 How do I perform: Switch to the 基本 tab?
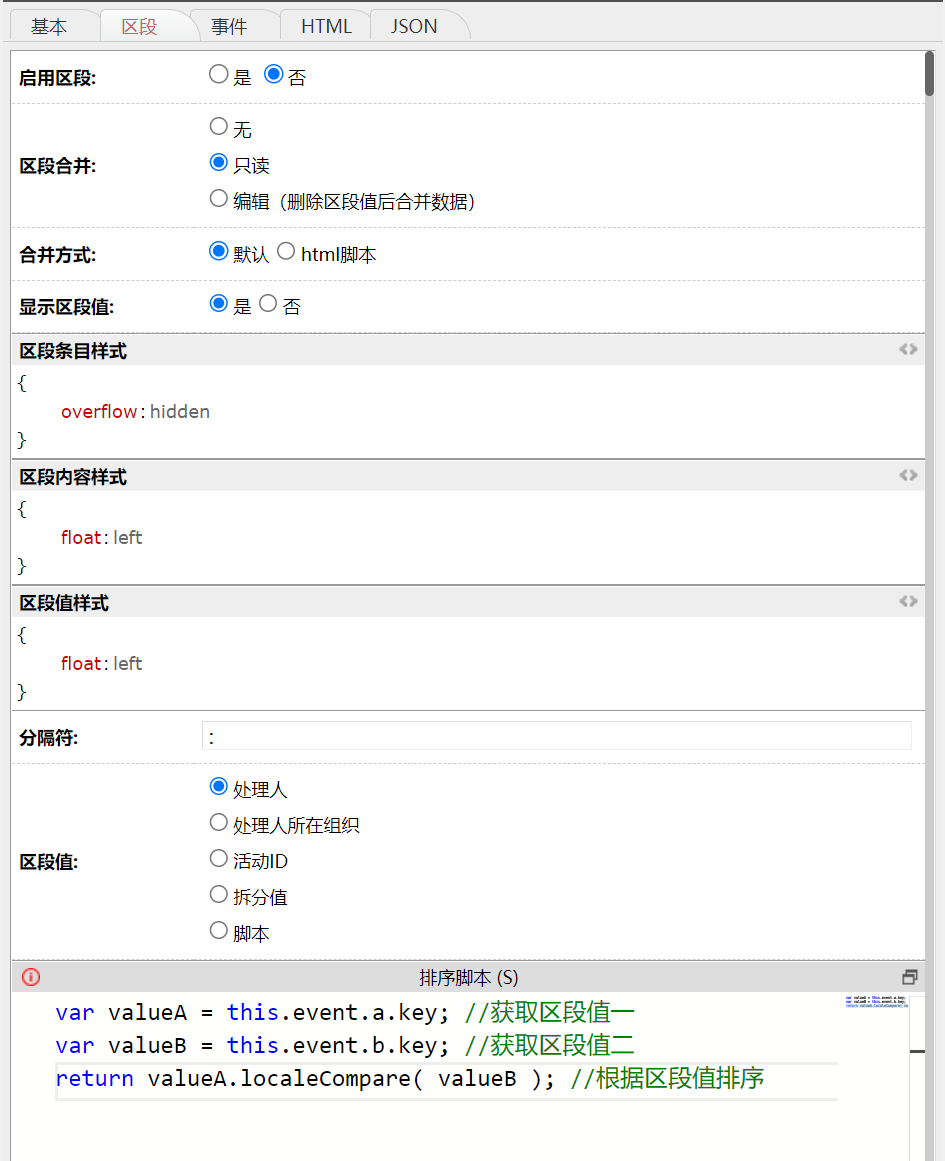tap(49, 26)
